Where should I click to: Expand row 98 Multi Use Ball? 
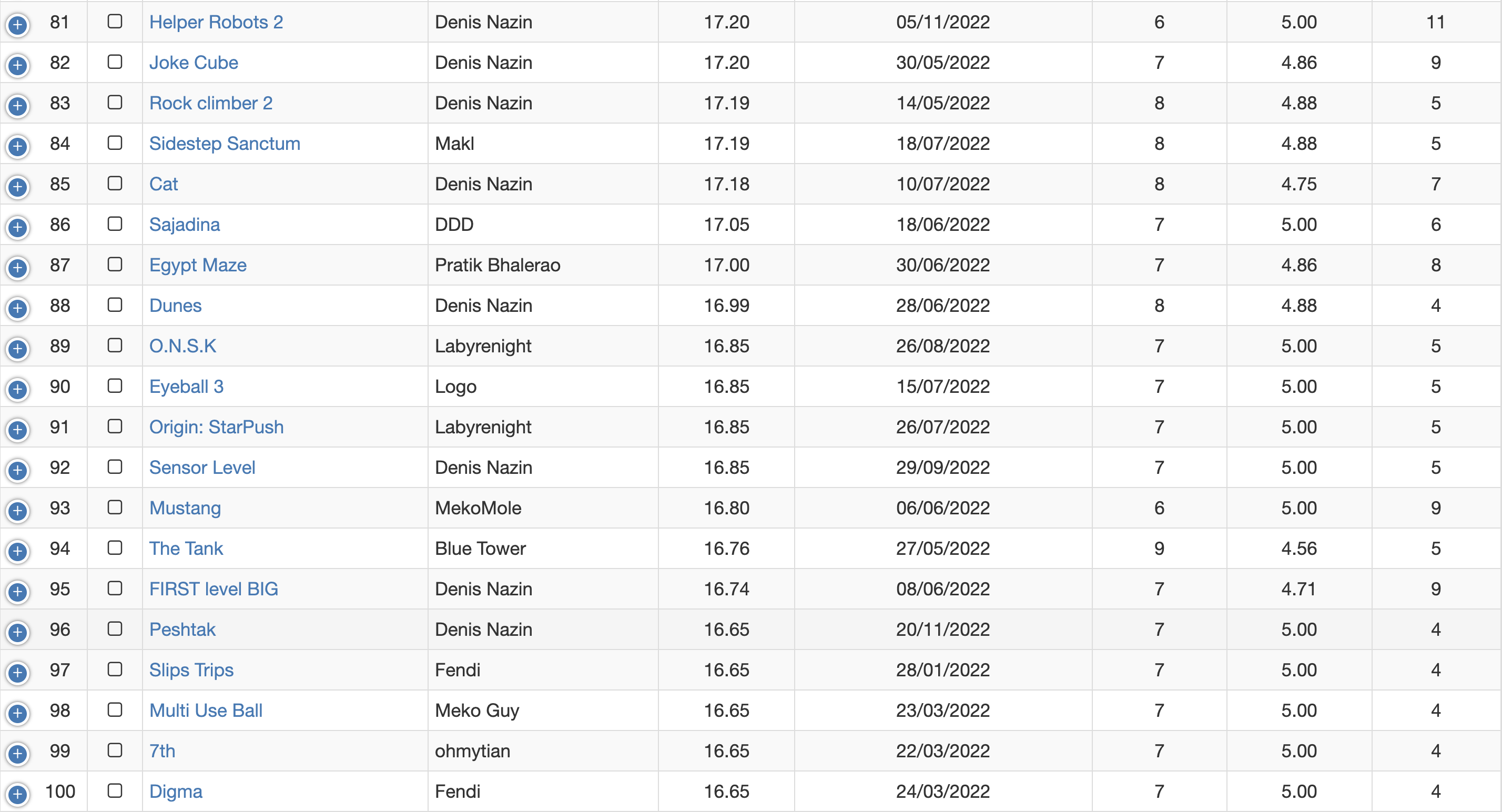[x=17, y=714]
